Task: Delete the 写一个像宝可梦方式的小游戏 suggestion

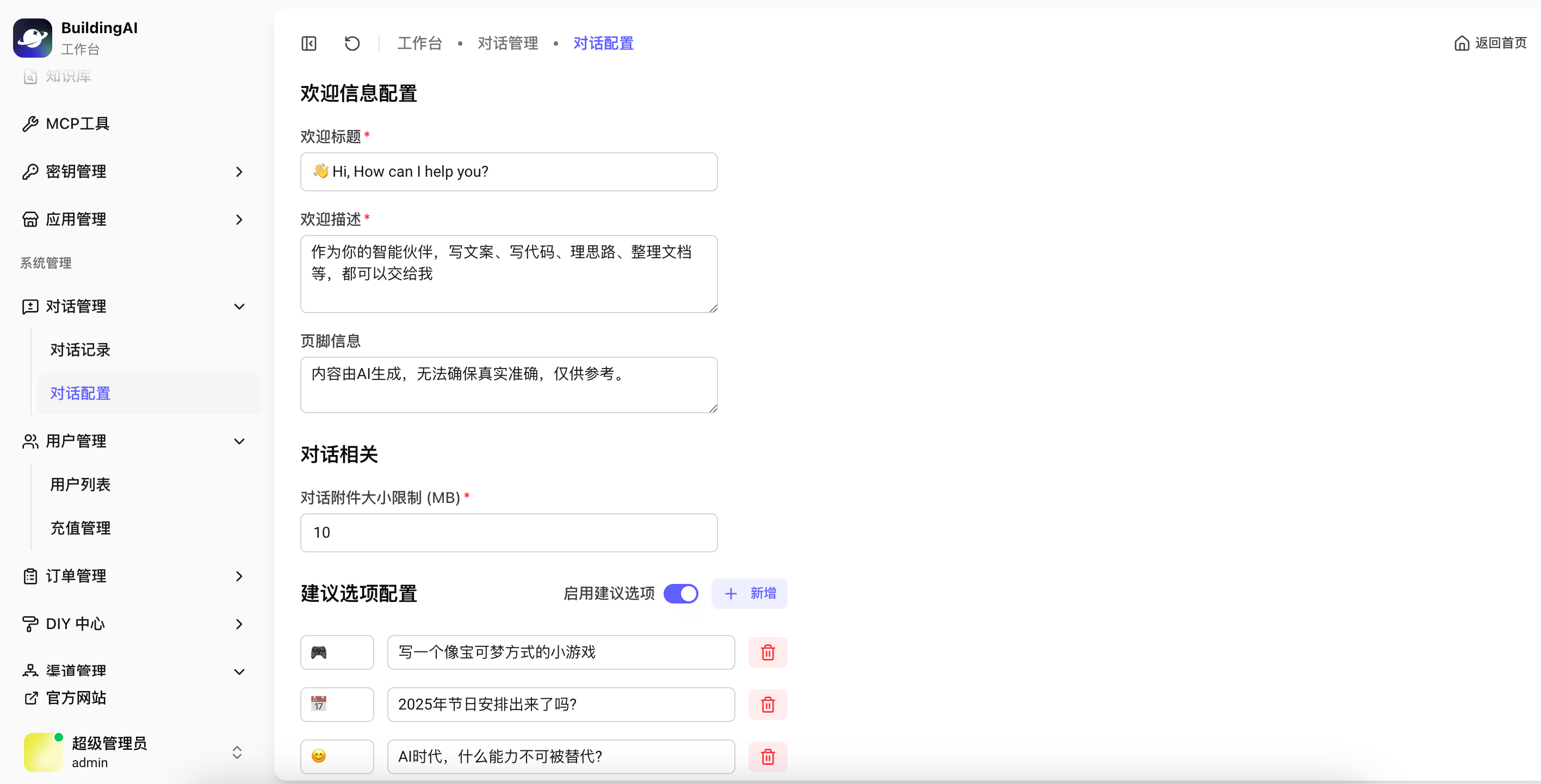Action: [768, 652]
